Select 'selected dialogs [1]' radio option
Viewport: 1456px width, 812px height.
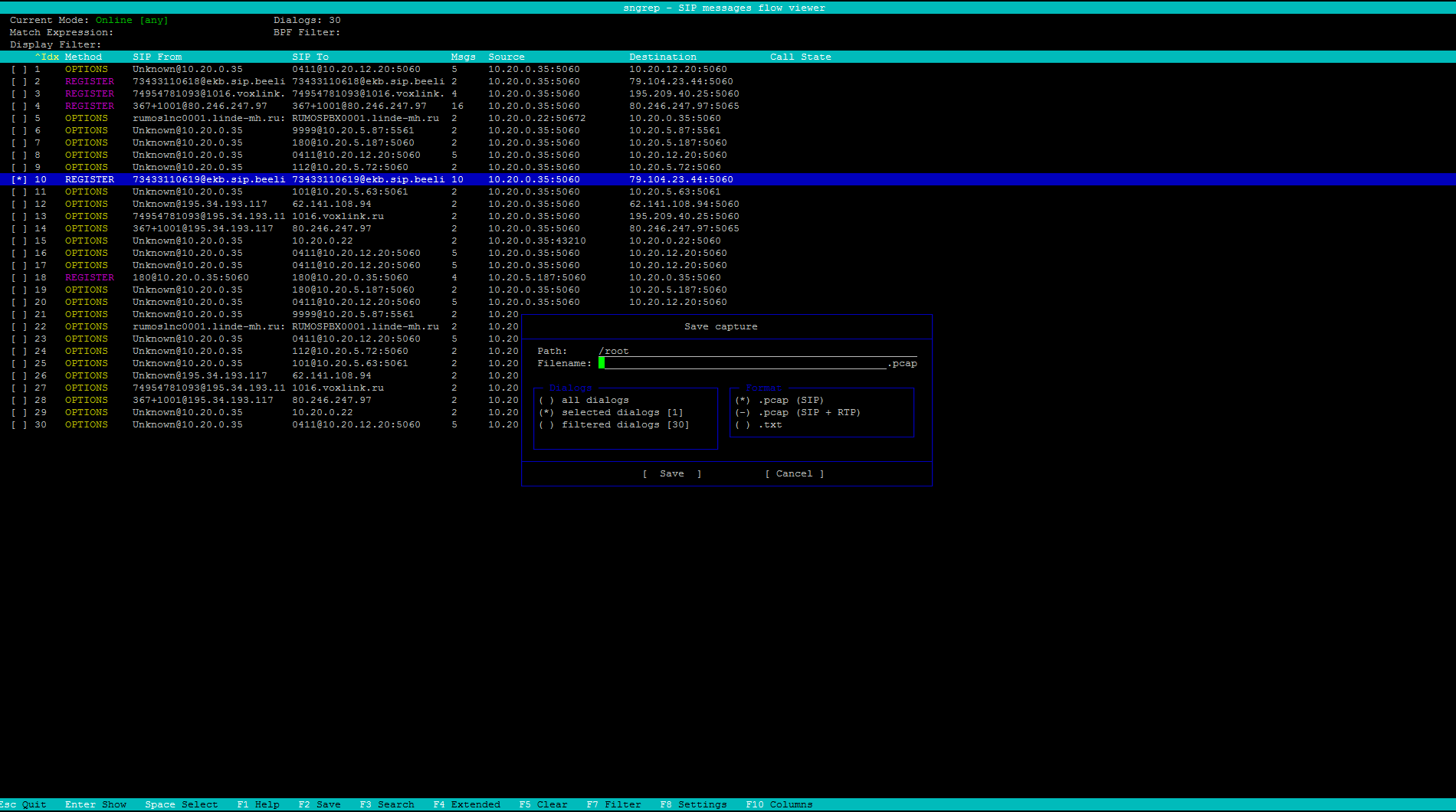pyautogui.click(x=611, y=412)
